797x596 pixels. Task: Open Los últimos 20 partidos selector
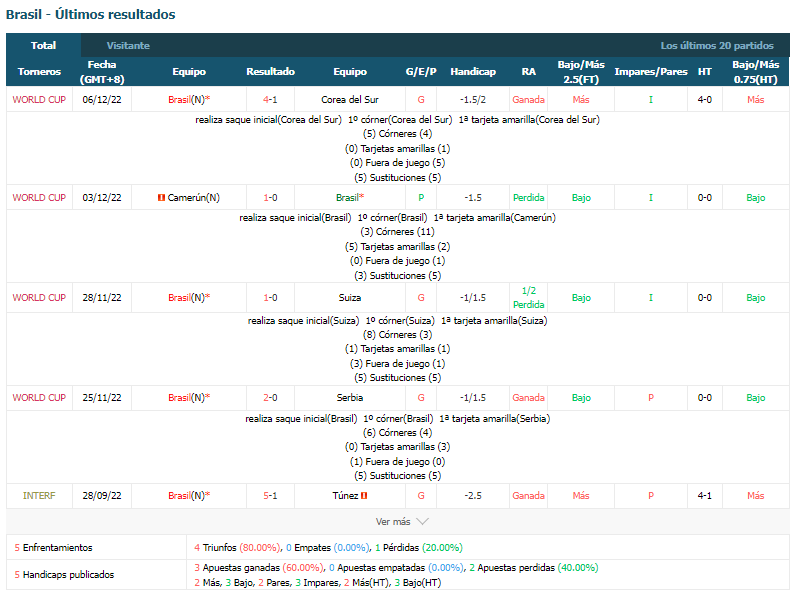click(x=717, y=45)
